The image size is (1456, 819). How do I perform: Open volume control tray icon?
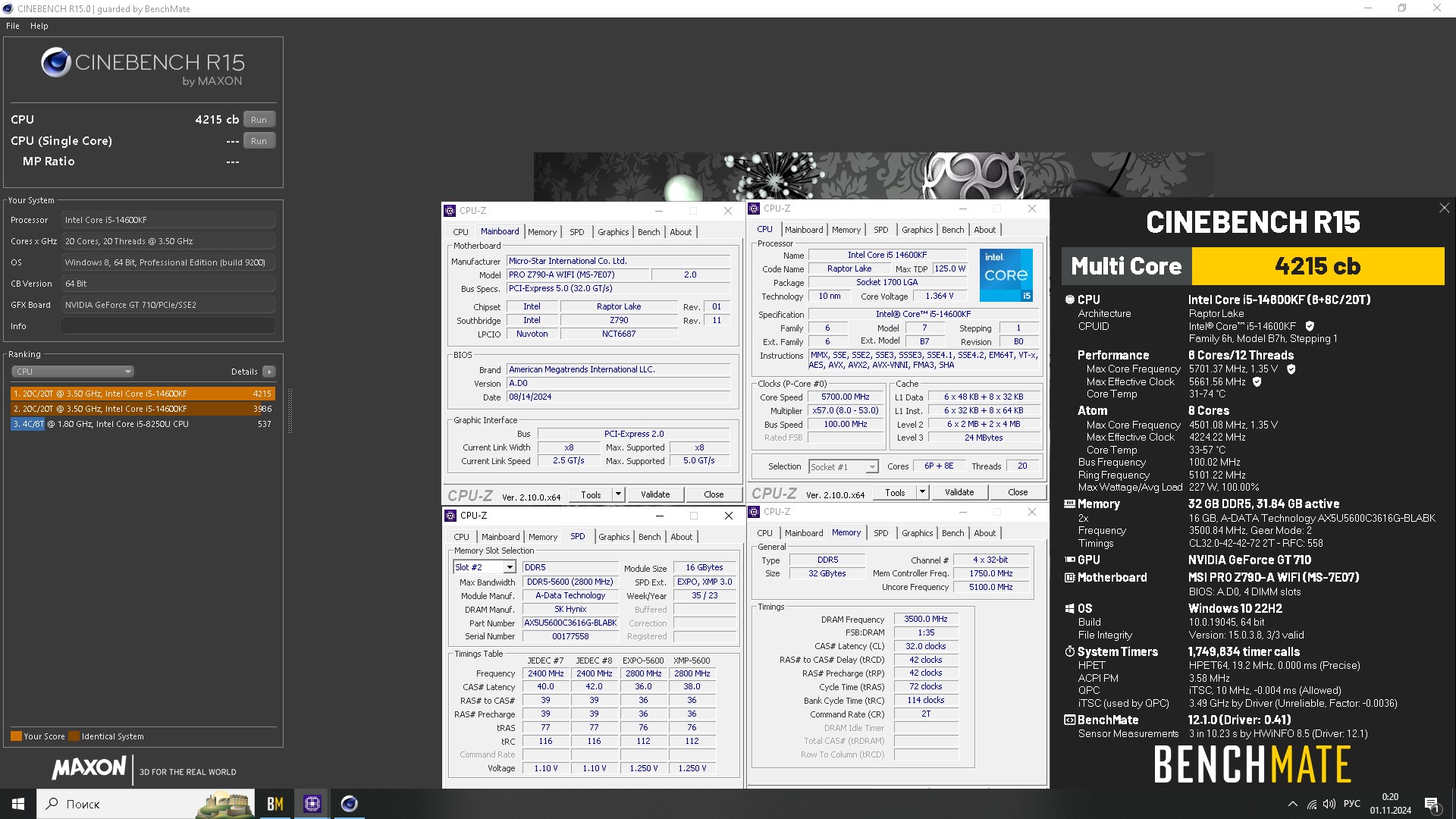[x=1329, y=804]
